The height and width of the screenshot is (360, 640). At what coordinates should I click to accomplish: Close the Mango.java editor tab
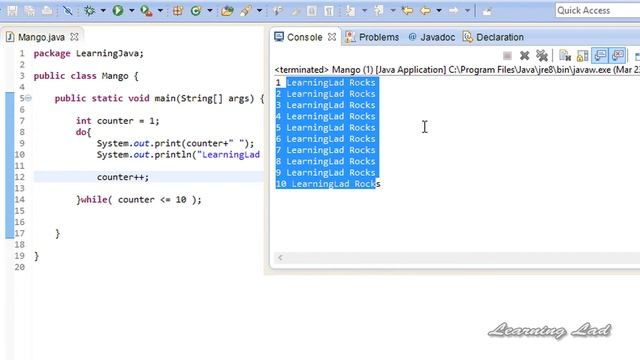tap(74, 37)
